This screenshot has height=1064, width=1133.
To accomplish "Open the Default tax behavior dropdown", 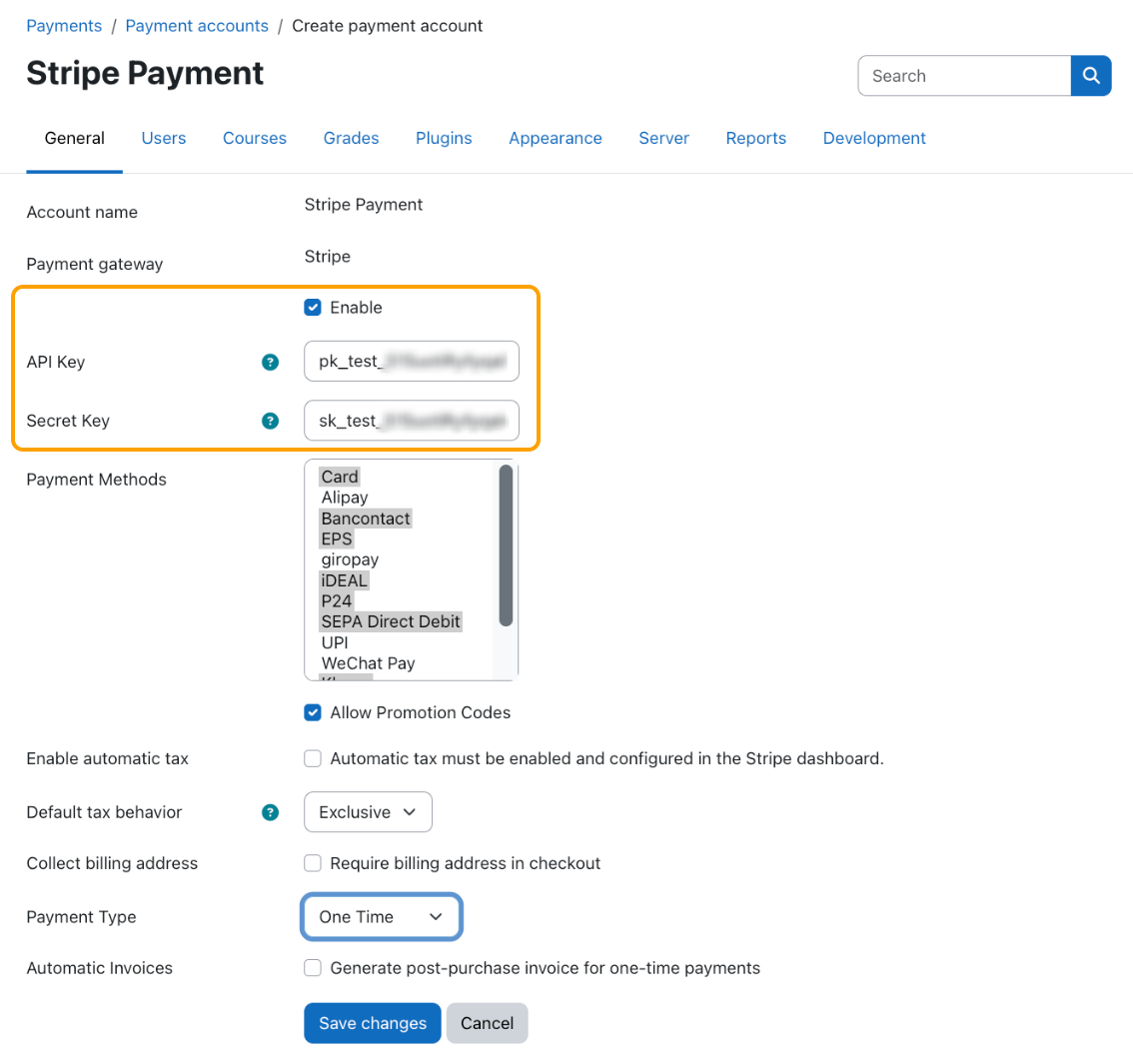I will pyautogui.click(x=368, y=811).
